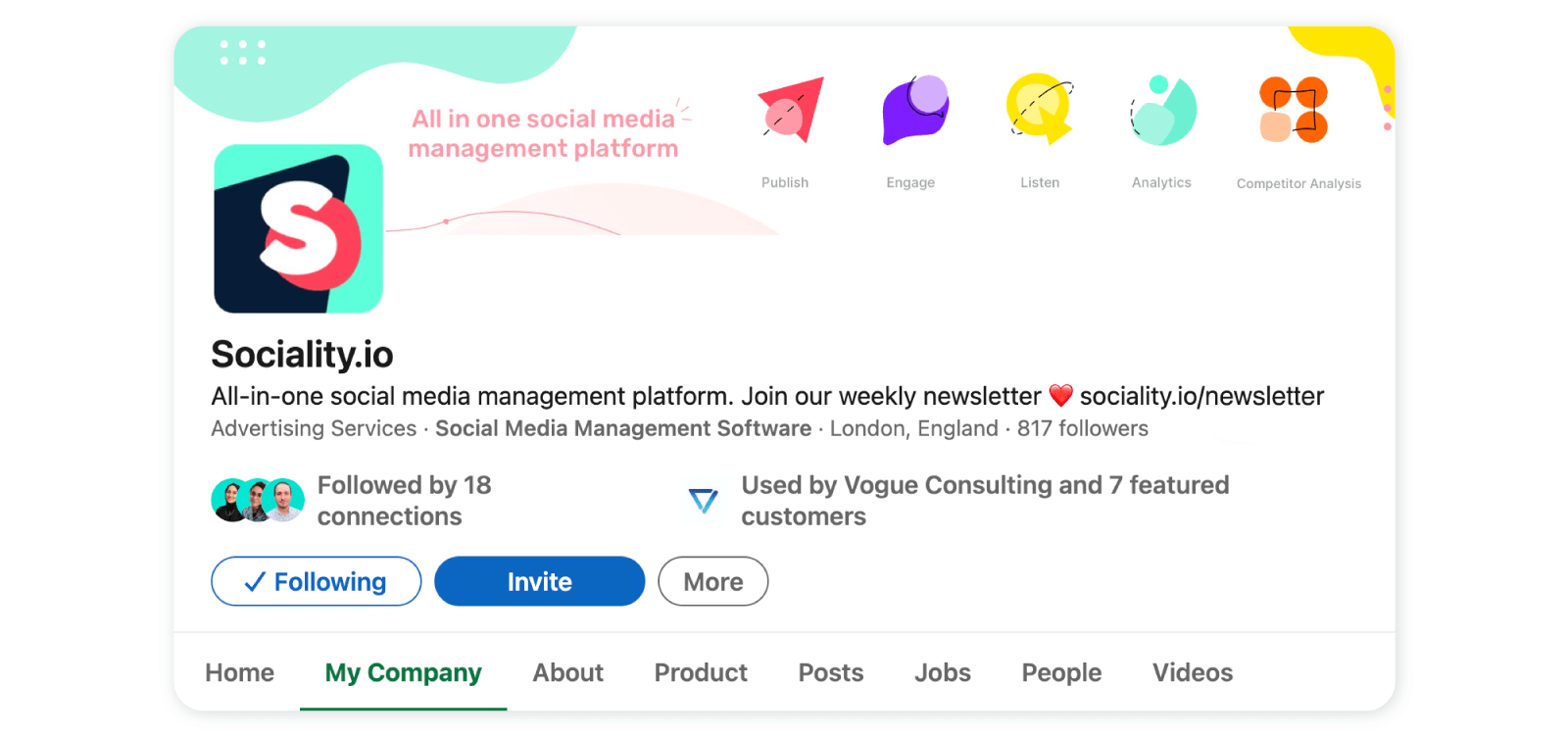Click the Sociality.io company logo

(298, 227)
